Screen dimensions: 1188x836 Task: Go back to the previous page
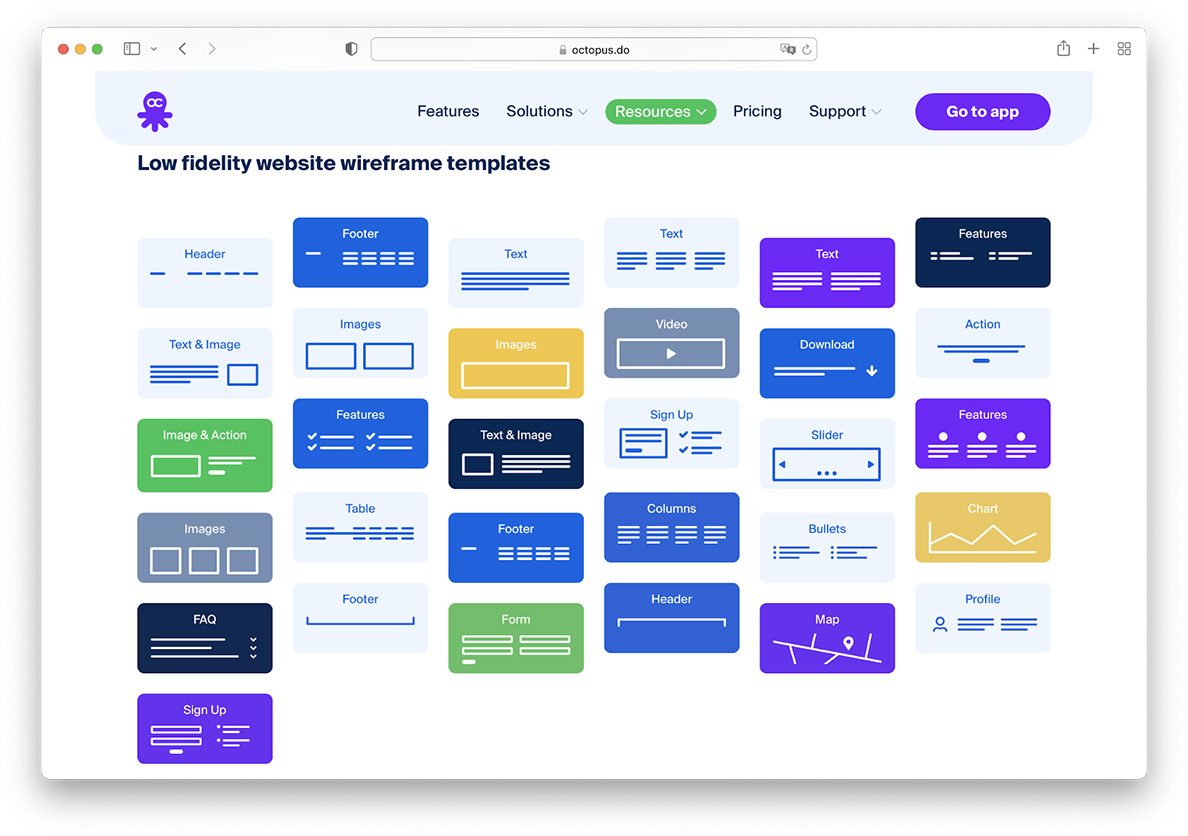pos(183,49)
